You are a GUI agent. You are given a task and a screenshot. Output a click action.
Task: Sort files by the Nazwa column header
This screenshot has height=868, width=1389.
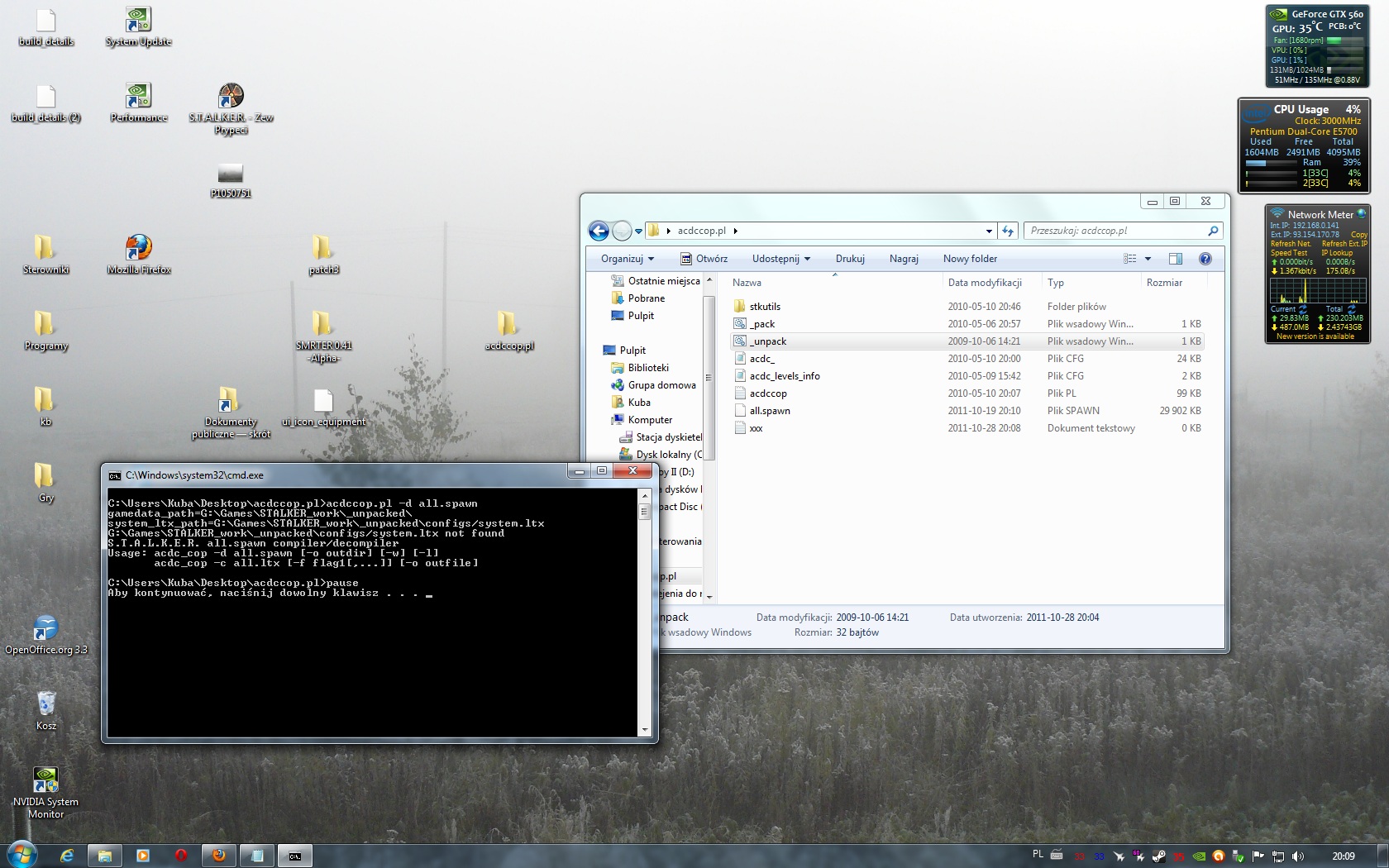click(x=747, y=283)
